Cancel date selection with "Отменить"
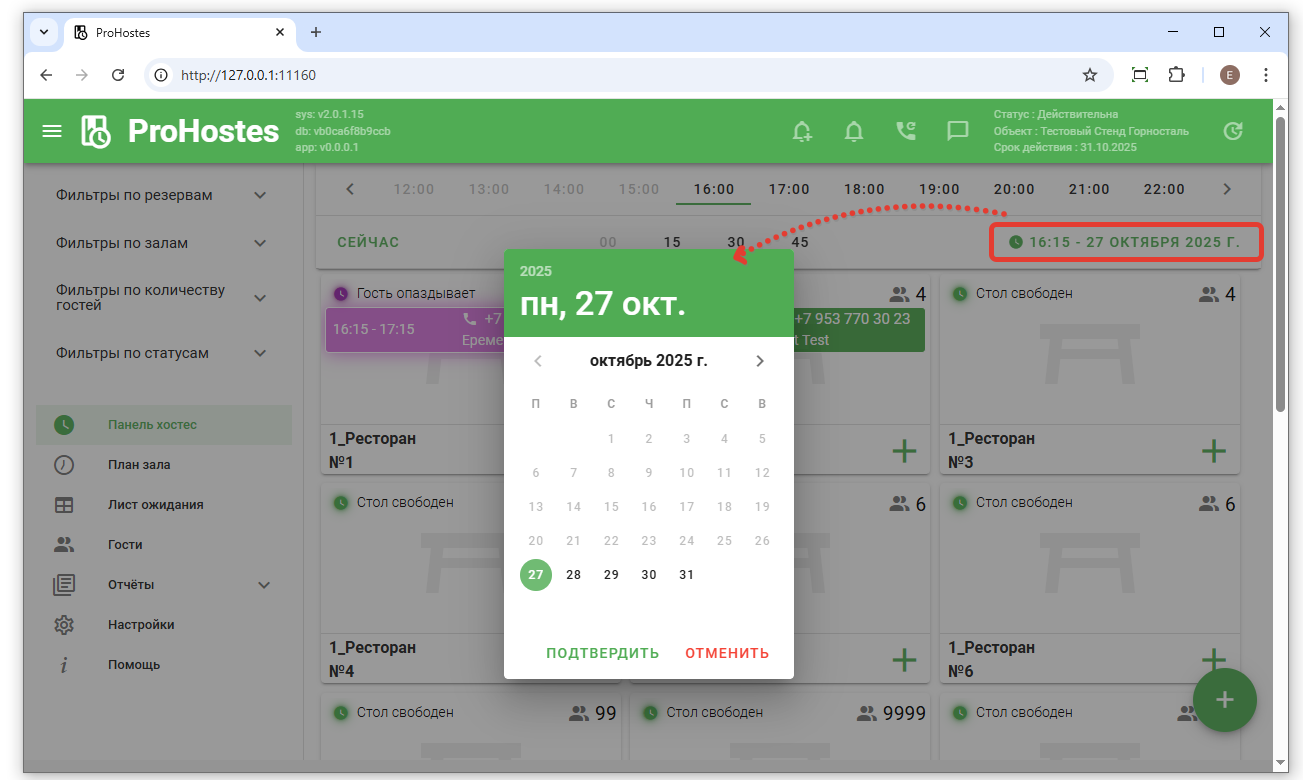This screenshot has height=780, width=1303. pos(727,653)
